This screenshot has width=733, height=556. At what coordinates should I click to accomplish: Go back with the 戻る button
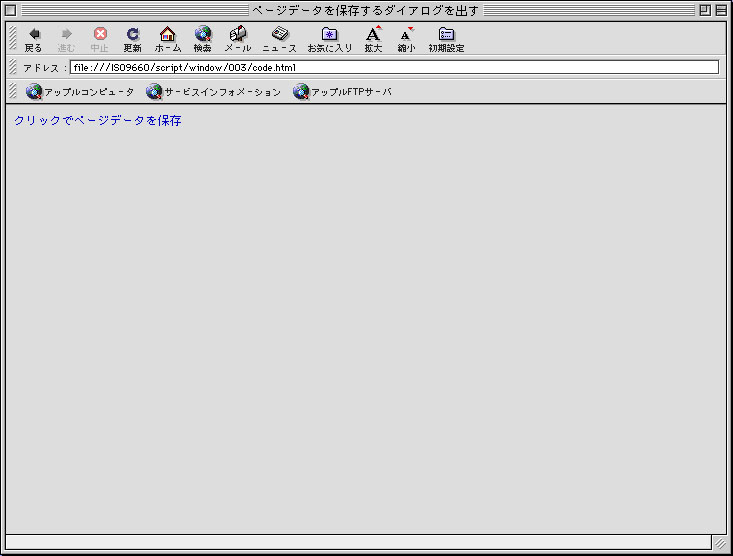coord(33,39)
